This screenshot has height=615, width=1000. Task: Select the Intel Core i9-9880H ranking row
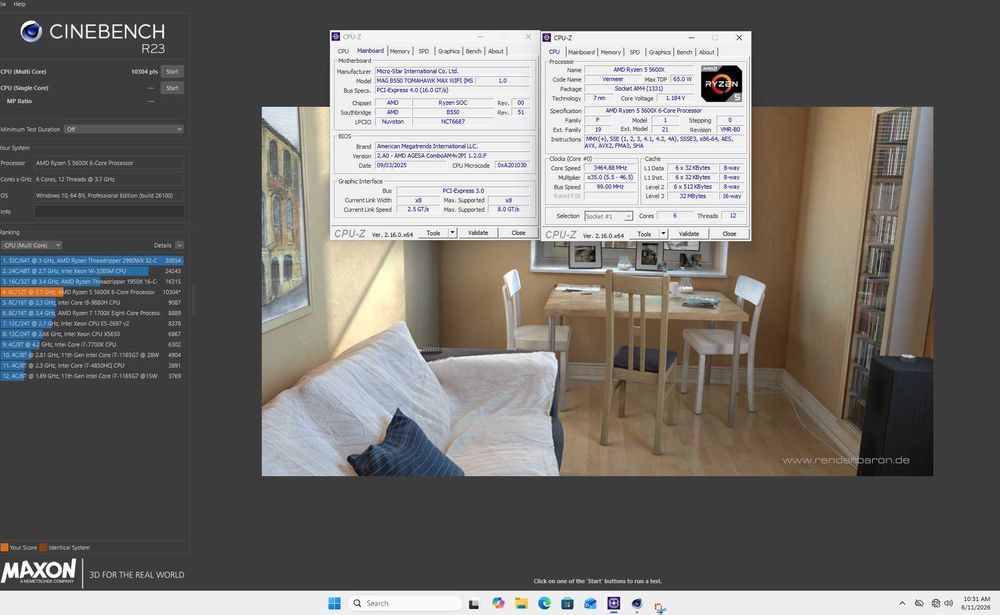click(x=92, y=302)
